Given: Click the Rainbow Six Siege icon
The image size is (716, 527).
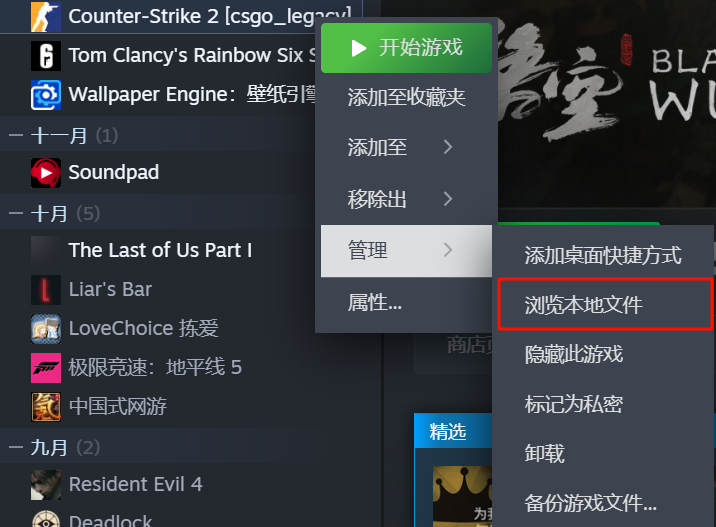Looking at the screenshot, I should [46, 56].
